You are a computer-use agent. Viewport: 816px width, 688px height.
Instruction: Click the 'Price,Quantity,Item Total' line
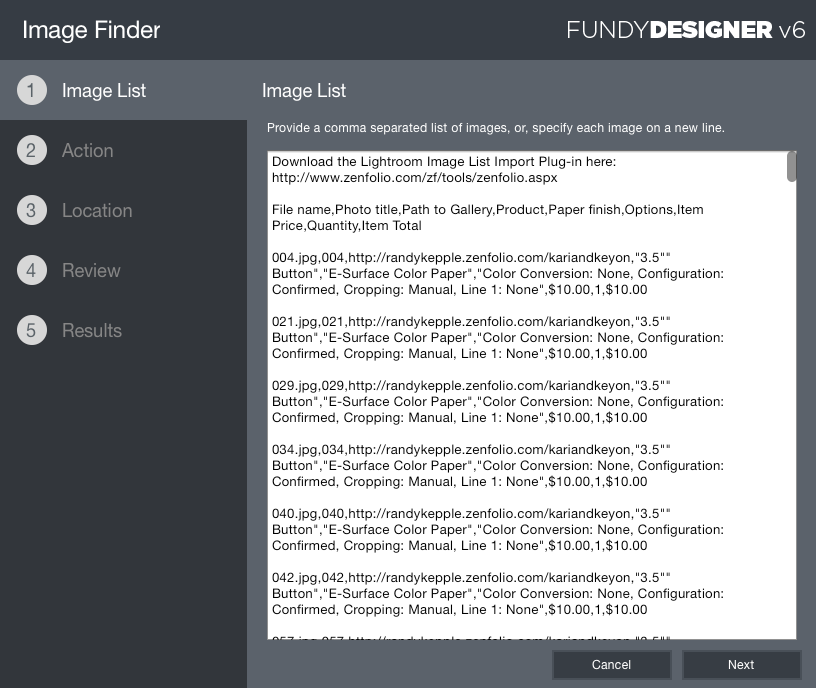coord(347,226)
